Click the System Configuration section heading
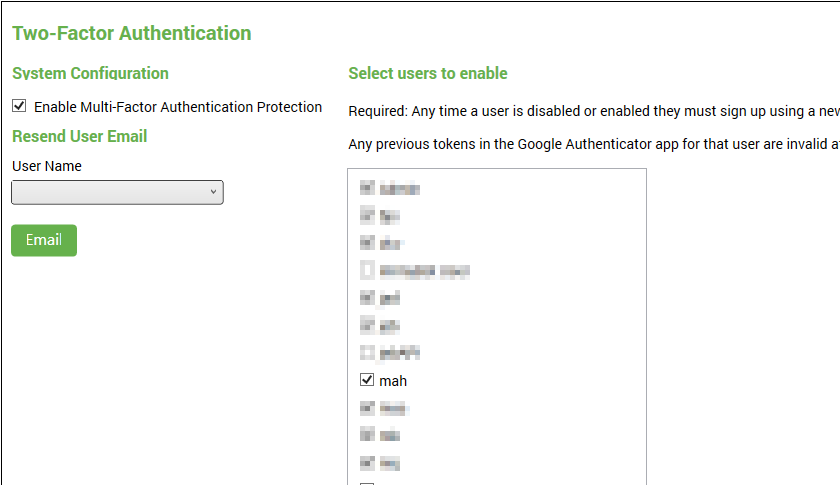Screen dimensions: 840x485 90,73
